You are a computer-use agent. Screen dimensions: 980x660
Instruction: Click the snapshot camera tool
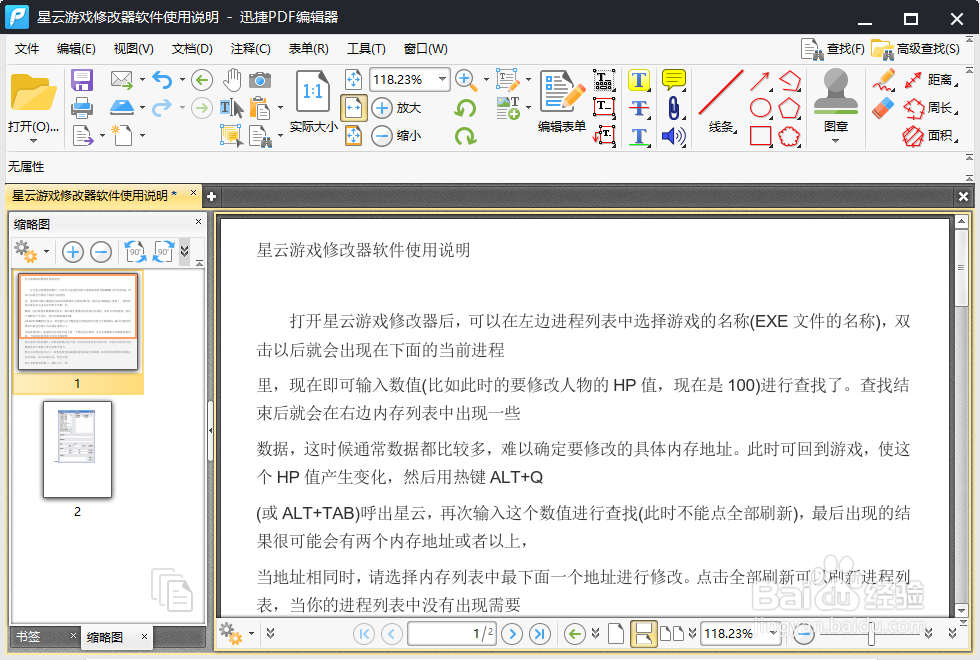(x=260, y=80)
